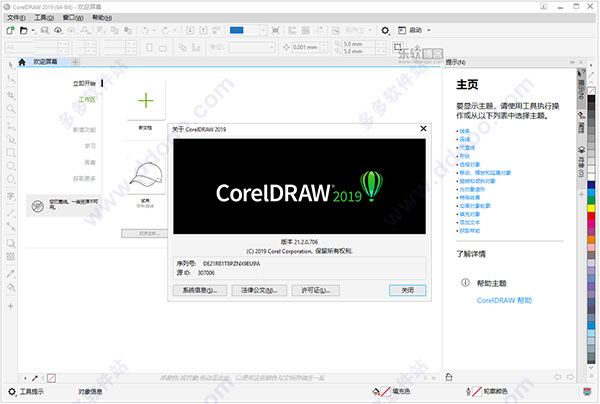This screenshot has width=600, height=404.
Task: Select the Zoom magnifier tool
Action: pyautogui.click(x=11, y=109)
